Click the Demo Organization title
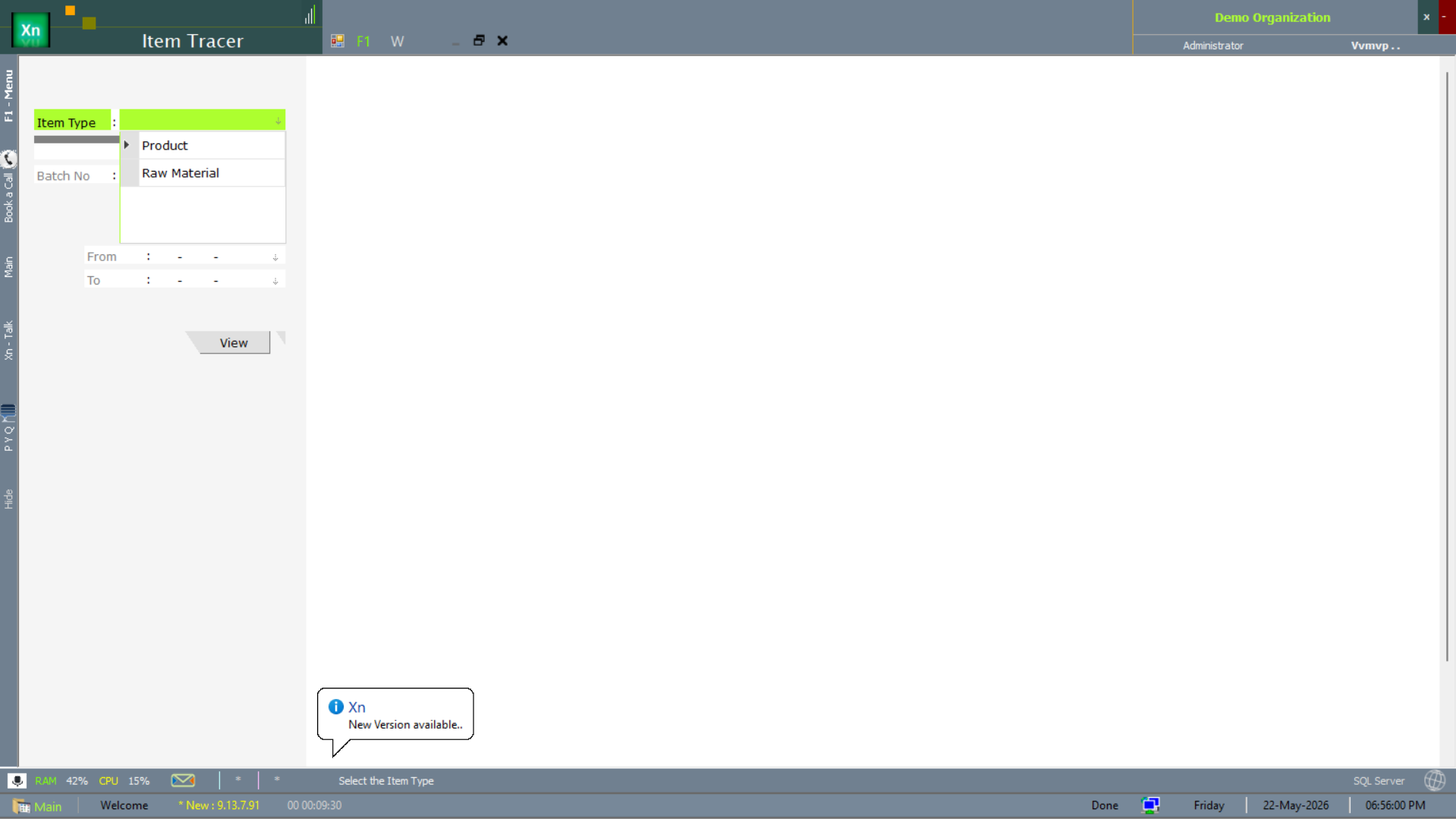The image size is (1456, 819). [1272, 17]
